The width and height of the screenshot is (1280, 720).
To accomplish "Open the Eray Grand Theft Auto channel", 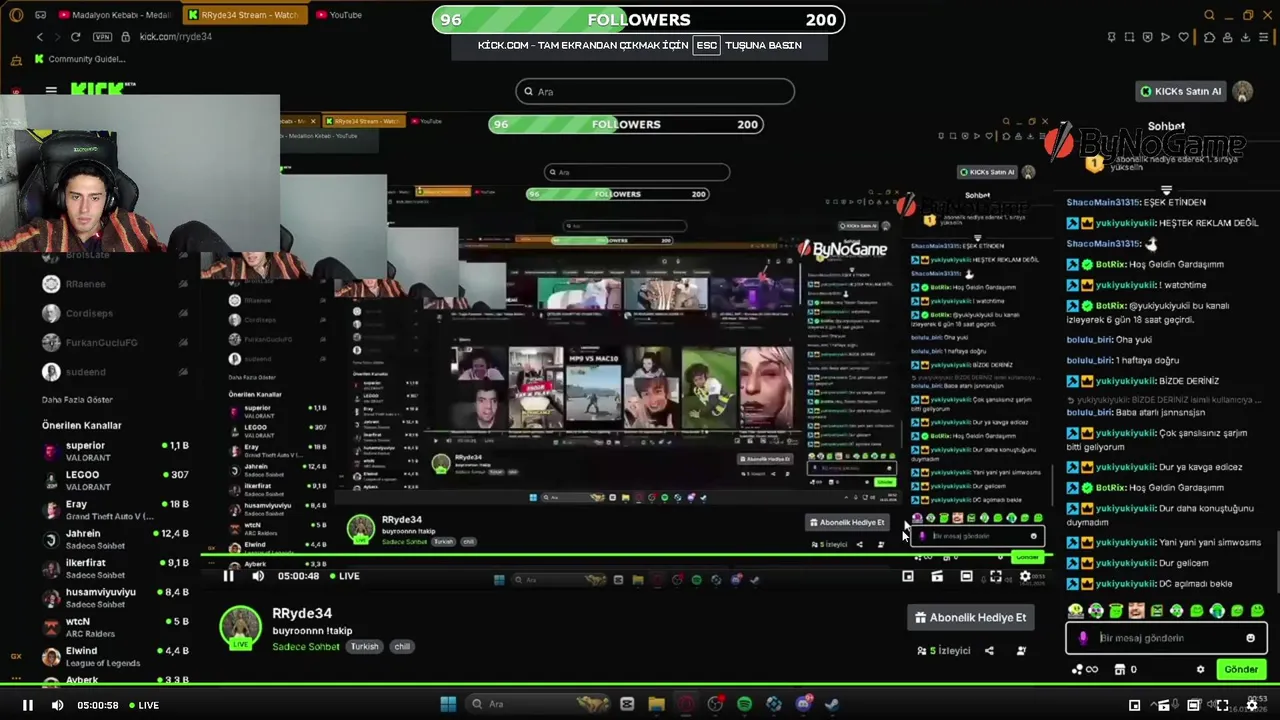I will [115, 510].
